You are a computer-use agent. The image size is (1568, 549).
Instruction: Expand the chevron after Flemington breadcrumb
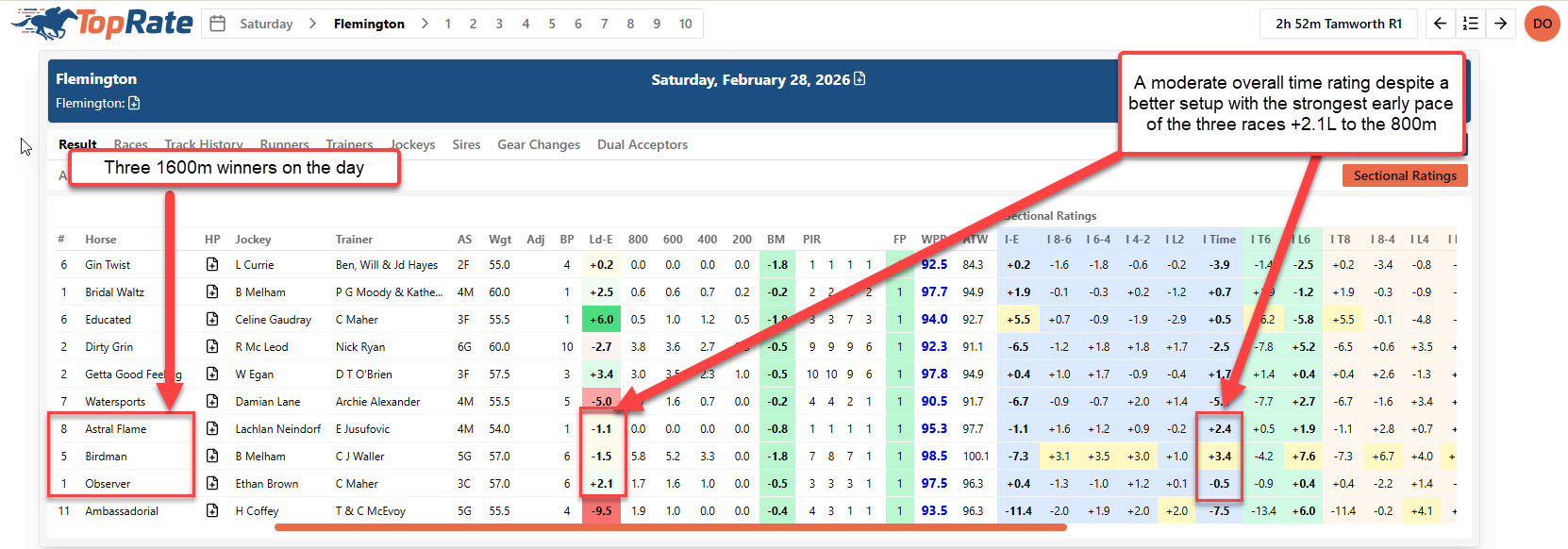click(x=425, y=24)
